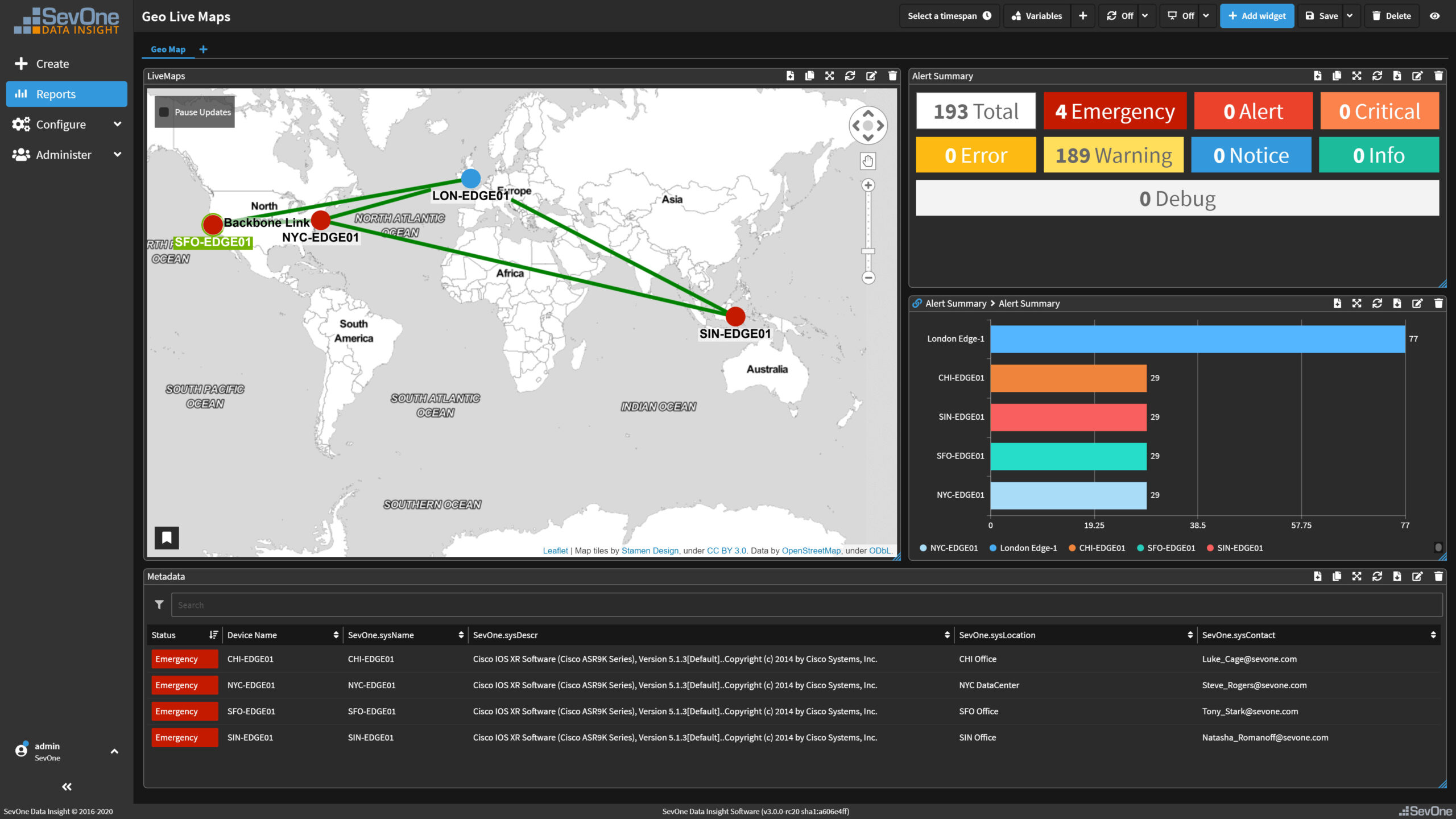Open the Save options dropdown arrow

(1350, 16)
